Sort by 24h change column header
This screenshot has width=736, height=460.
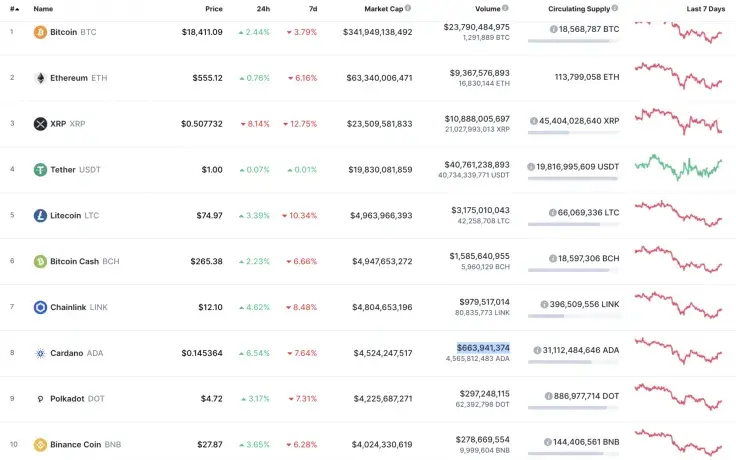[263, 8]
